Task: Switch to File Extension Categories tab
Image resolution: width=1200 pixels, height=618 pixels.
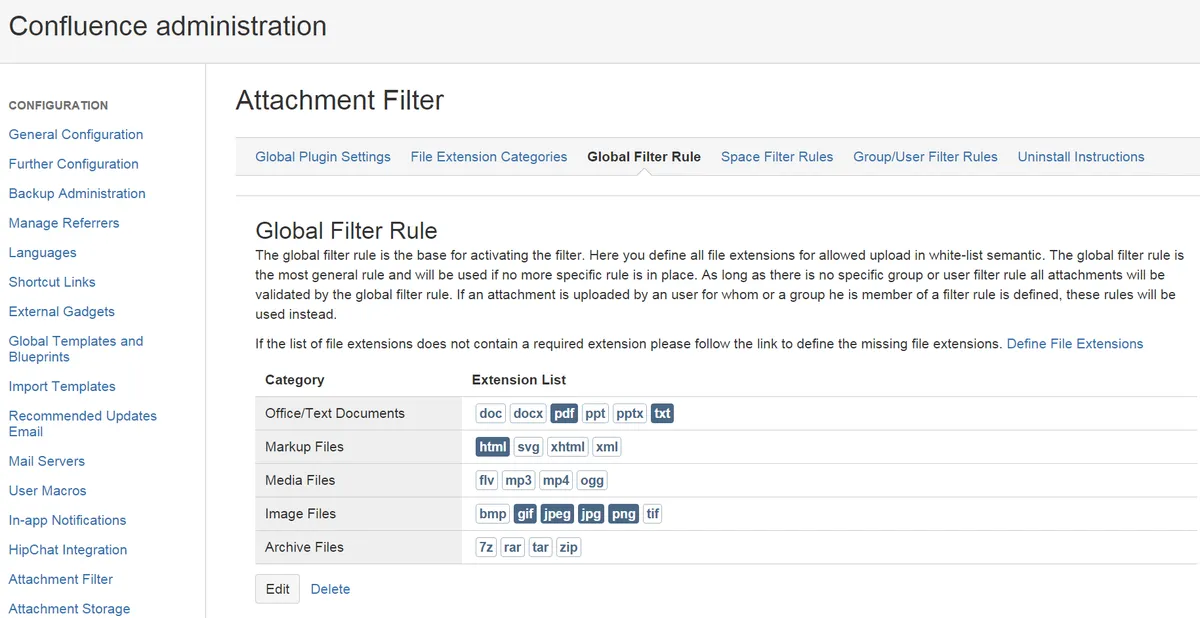Action: 489,157
